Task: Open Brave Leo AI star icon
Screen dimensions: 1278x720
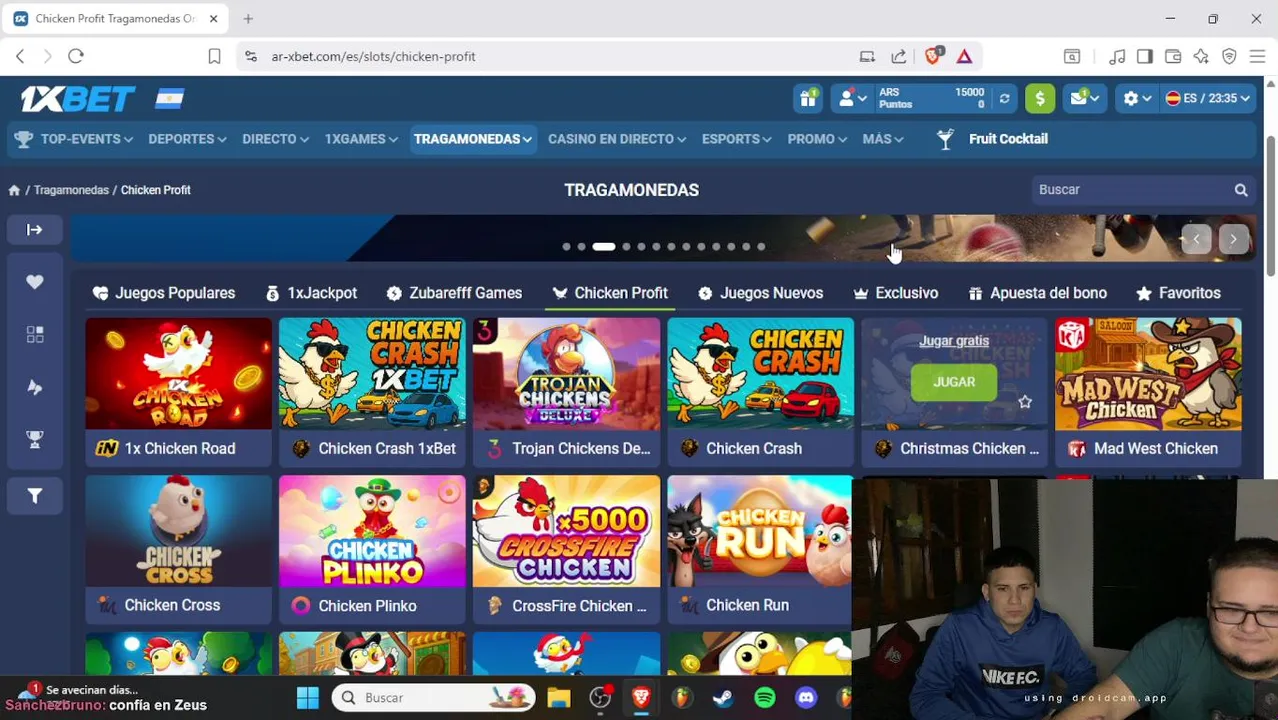Action: click(x=1201, y=57)
